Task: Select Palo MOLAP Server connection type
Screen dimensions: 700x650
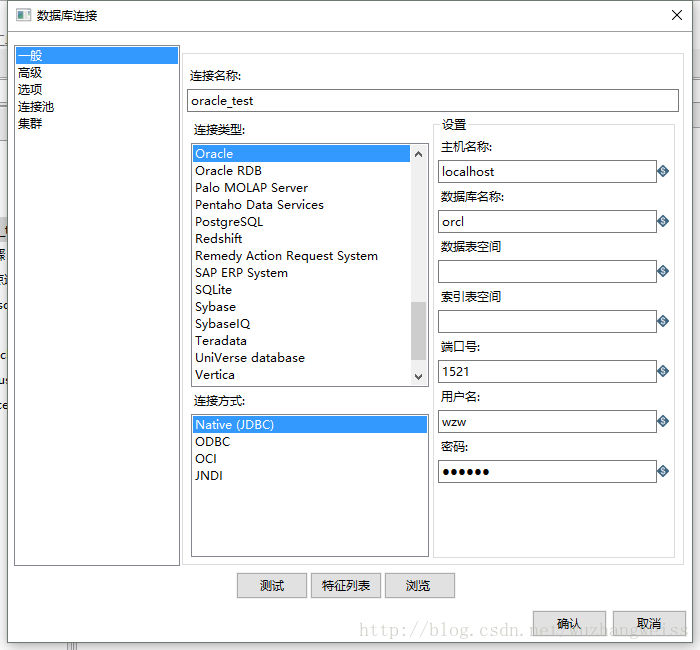Action: [301, 188]
